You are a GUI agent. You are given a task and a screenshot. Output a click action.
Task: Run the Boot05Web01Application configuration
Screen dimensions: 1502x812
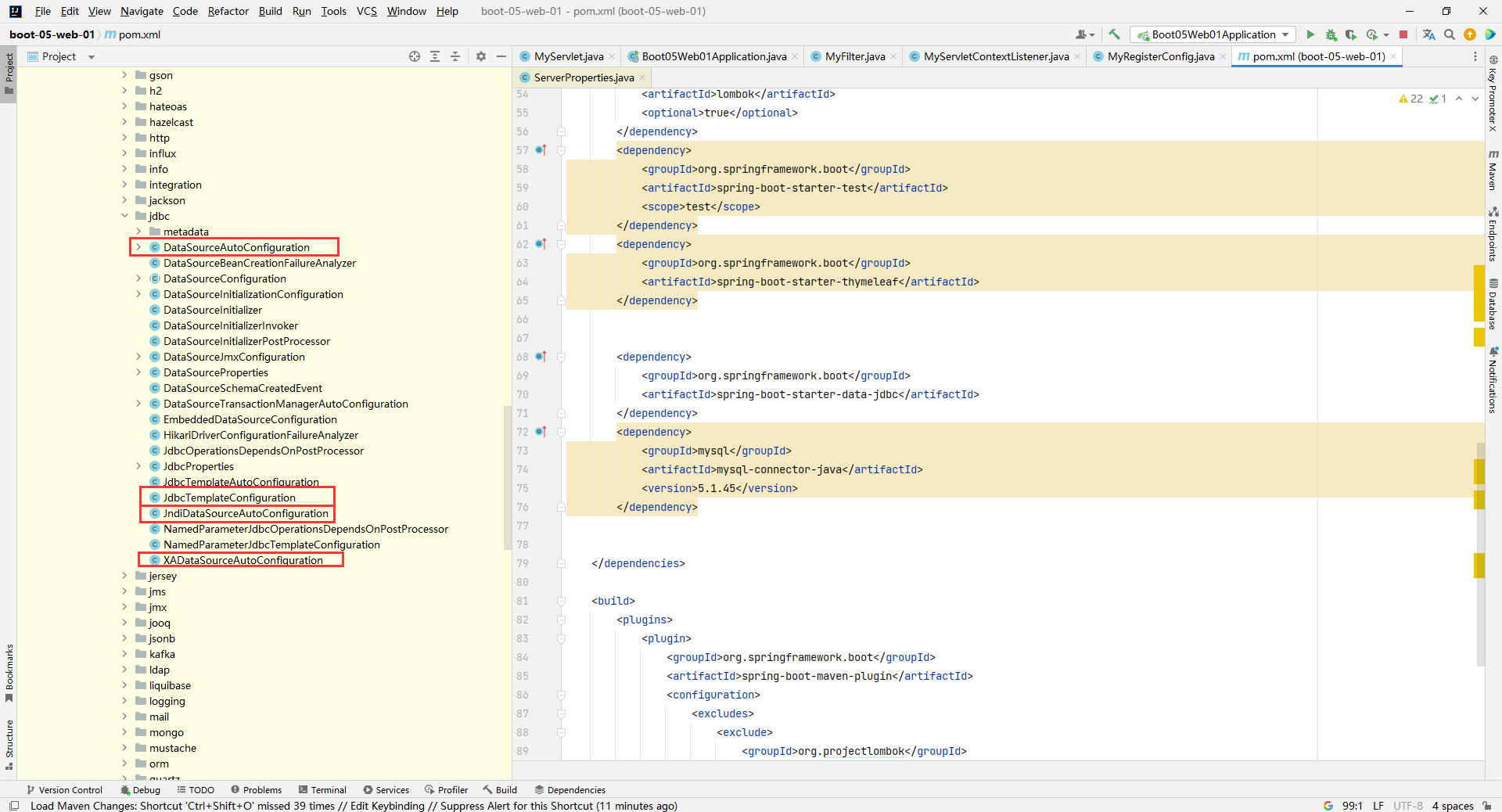[x=1310, y=34]
